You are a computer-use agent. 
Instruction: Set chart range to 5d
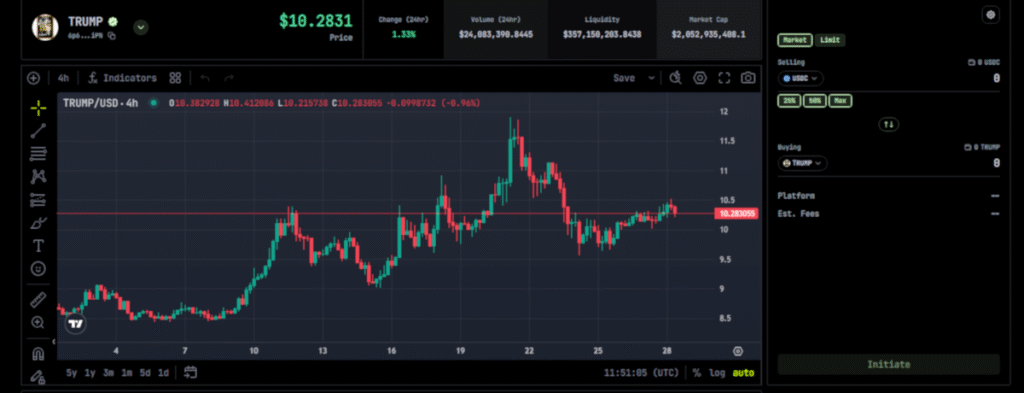[x=145, y=373]
